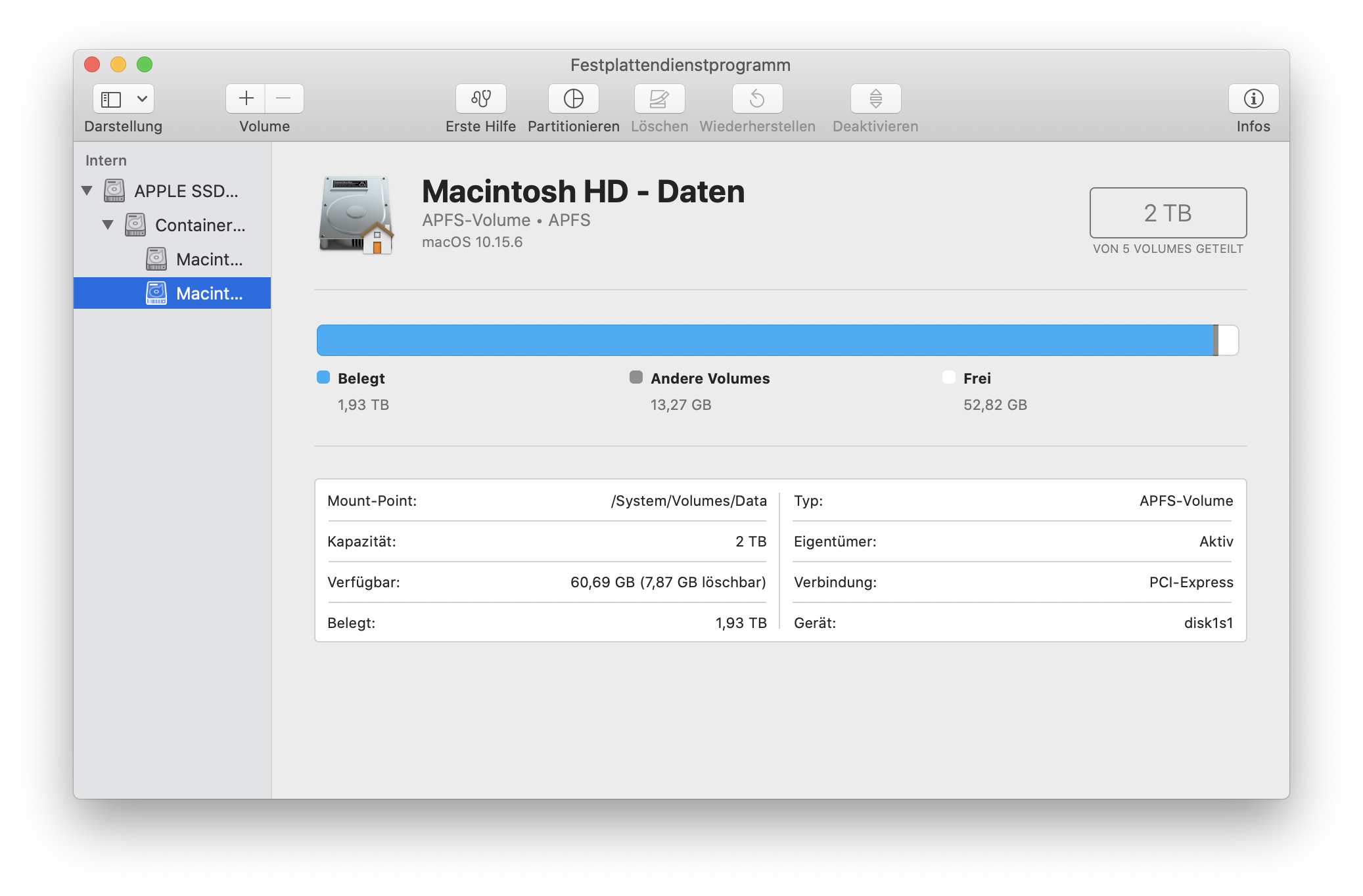Click the Erste Hilfe stethoscope icon
Screen dimensions: 1363x896
coord(480,99)
